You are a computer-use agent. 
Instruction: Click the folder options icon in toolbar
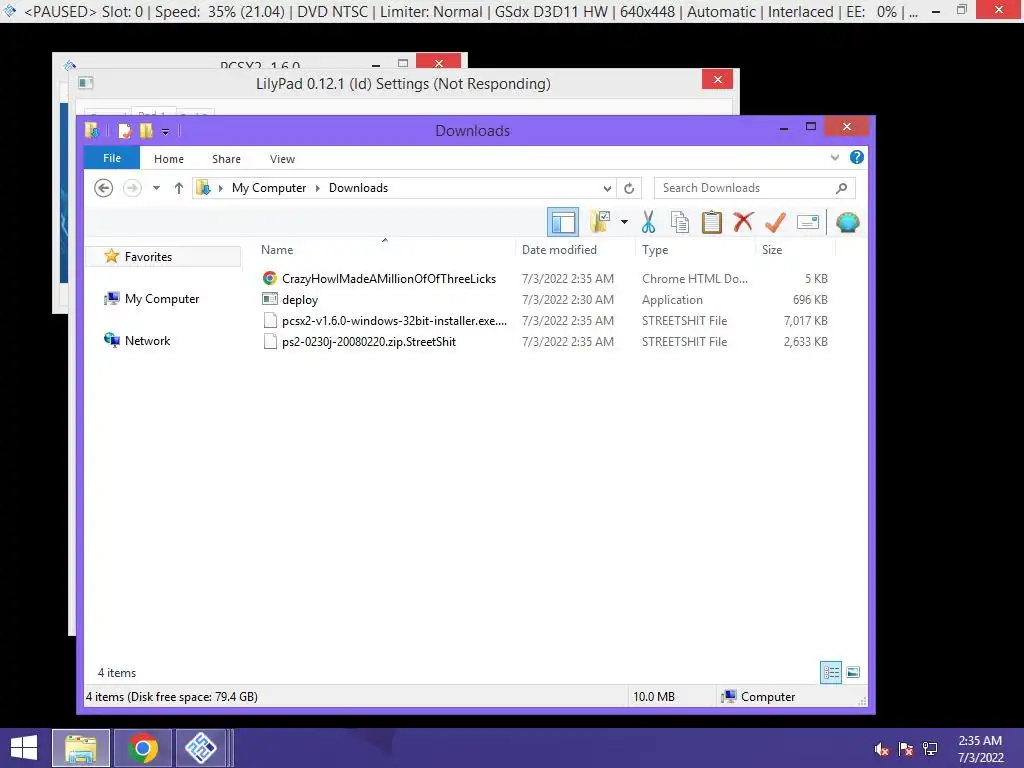coord(600,222)
